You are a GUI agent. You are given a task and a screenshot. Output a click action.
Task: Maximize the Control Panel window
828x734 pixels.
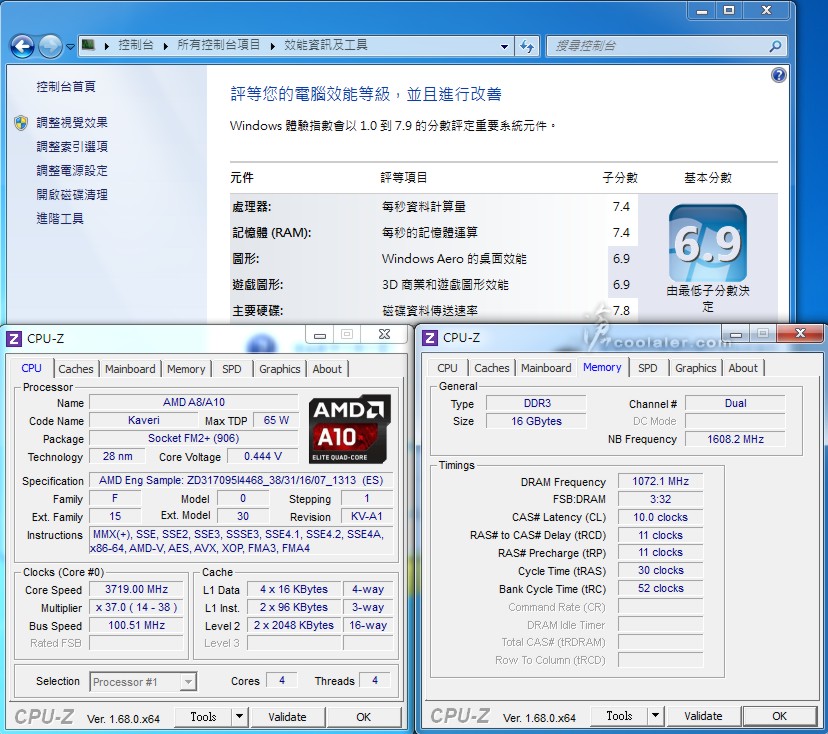[729, 10]
